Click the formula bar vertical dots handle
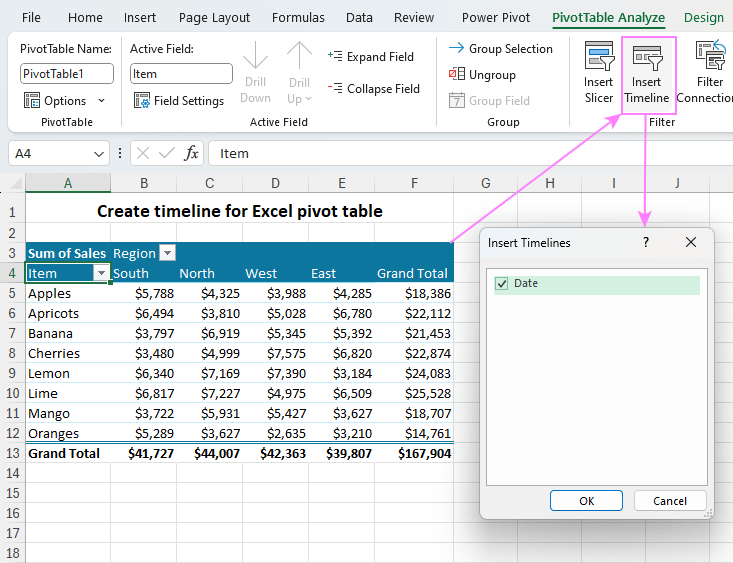The height and width of the screenshot is (563, 733). 120,153
